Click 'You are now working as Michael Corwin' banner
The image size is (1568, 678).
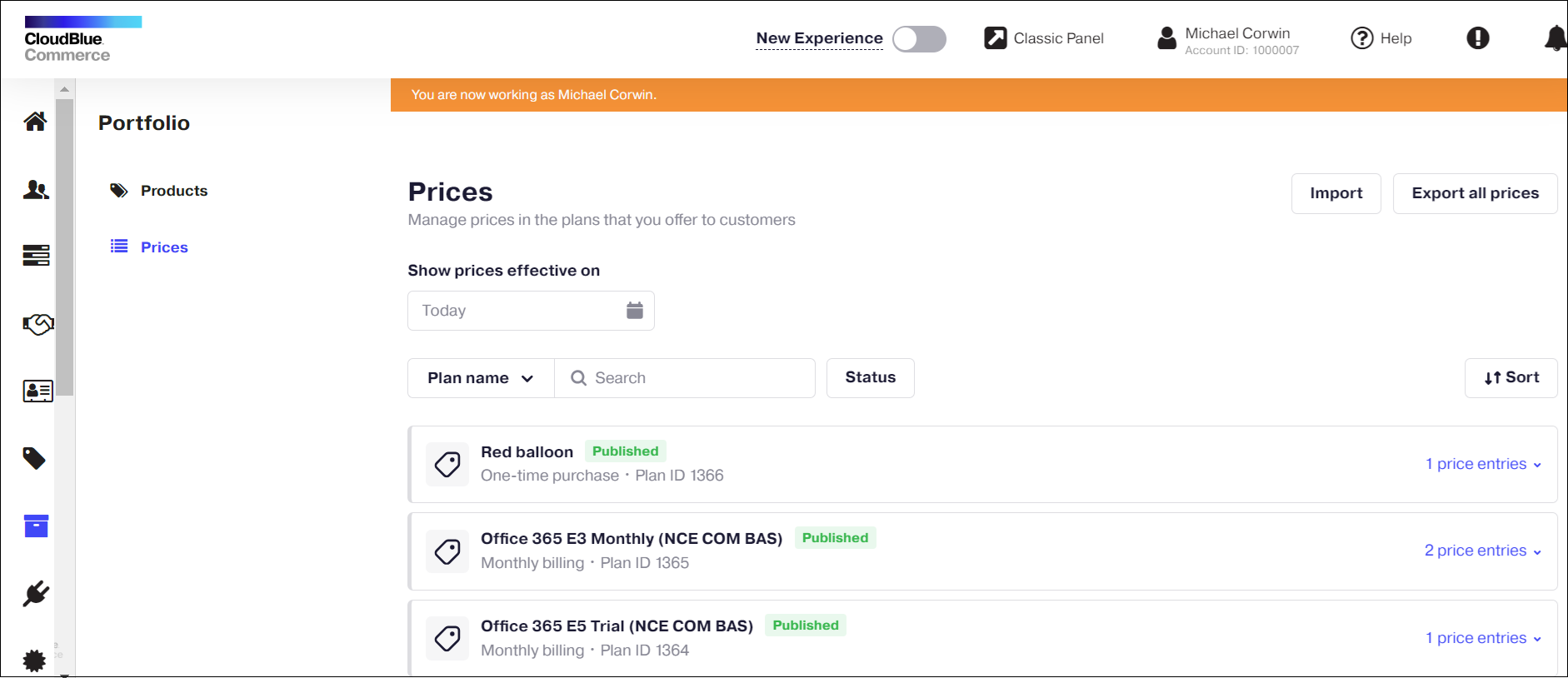click(979, 95)
